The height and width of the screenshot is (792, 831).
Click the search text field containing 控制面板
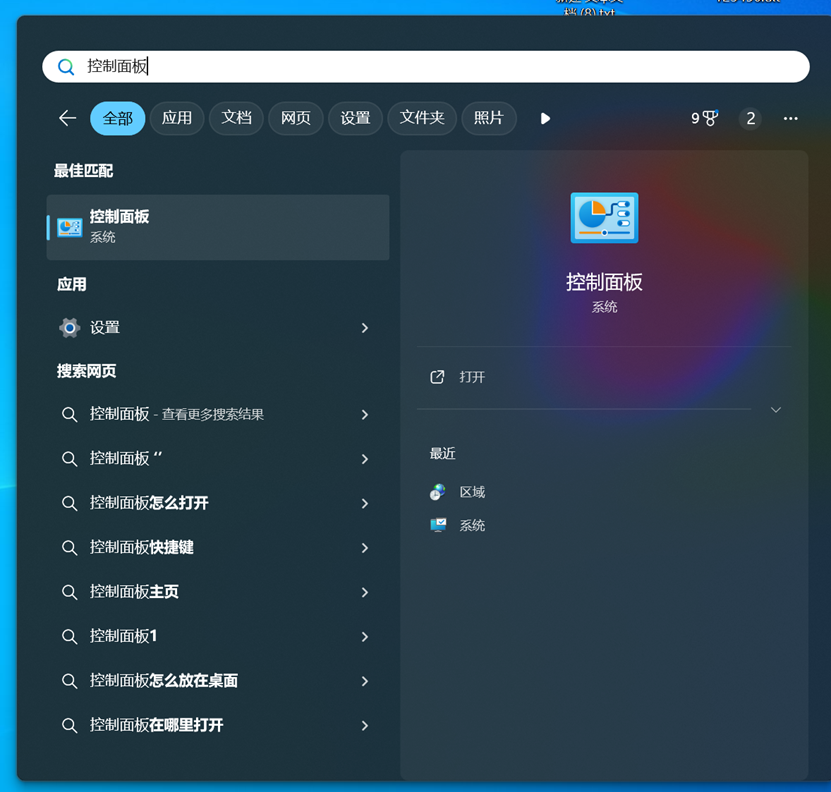point(426,67)
